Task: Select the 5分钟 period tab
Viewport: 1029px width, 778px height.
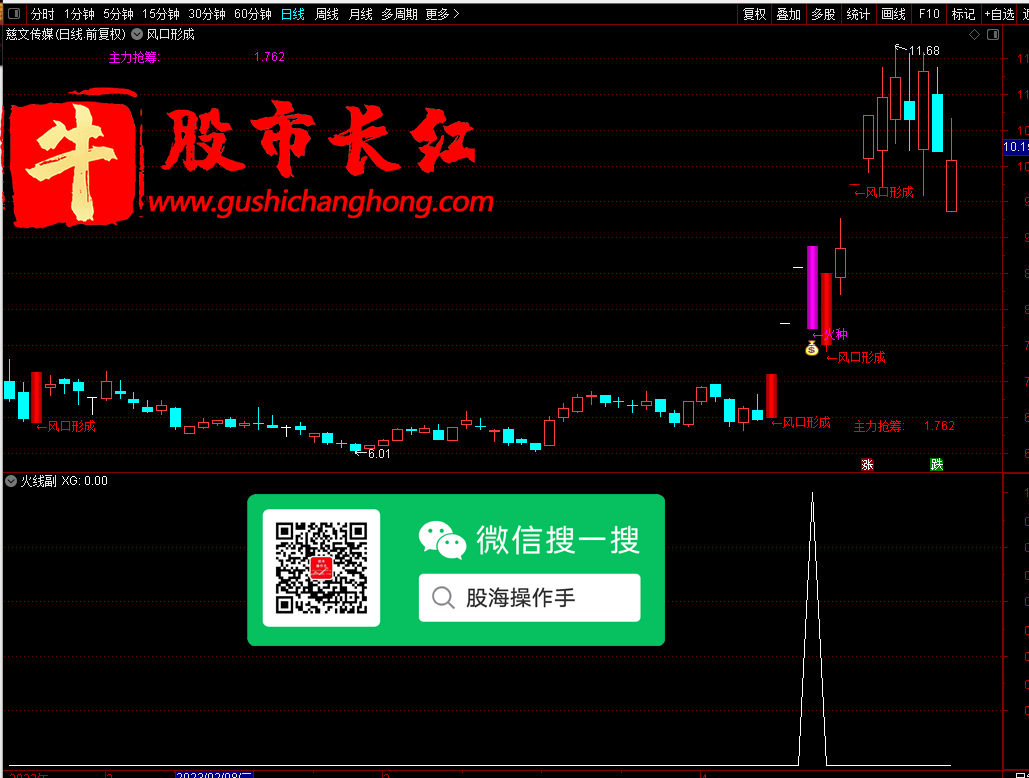Action: point(118,14)
